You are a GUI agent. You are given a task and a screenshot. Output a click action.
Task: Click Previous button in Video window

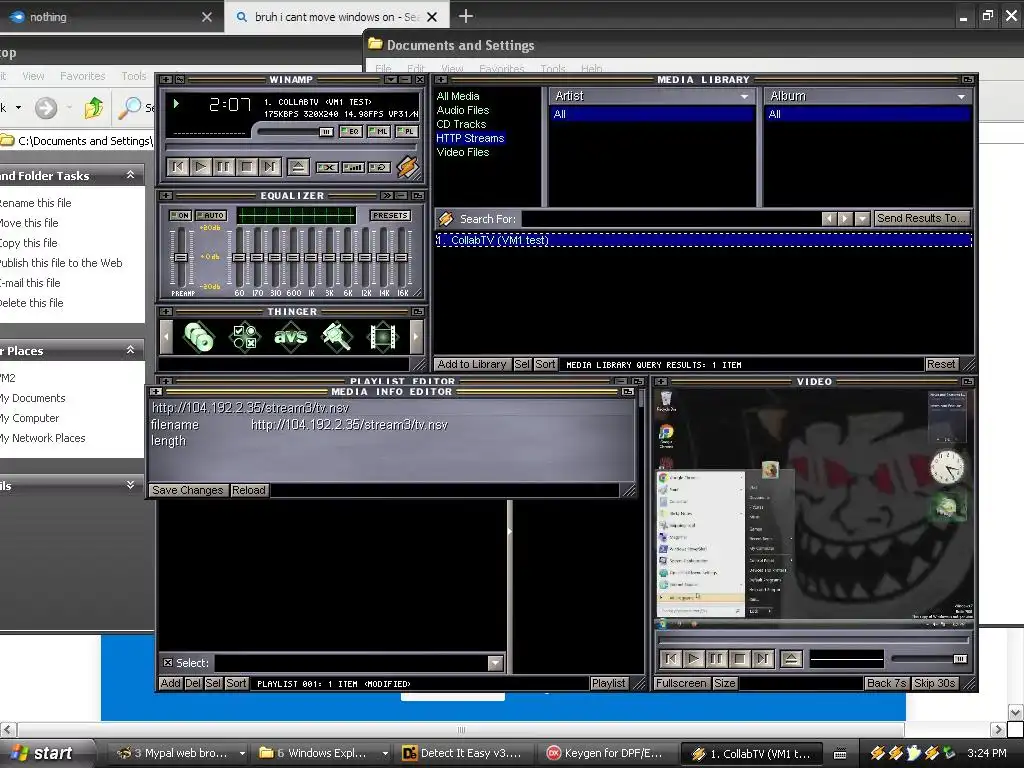click(x=671, y=659)
